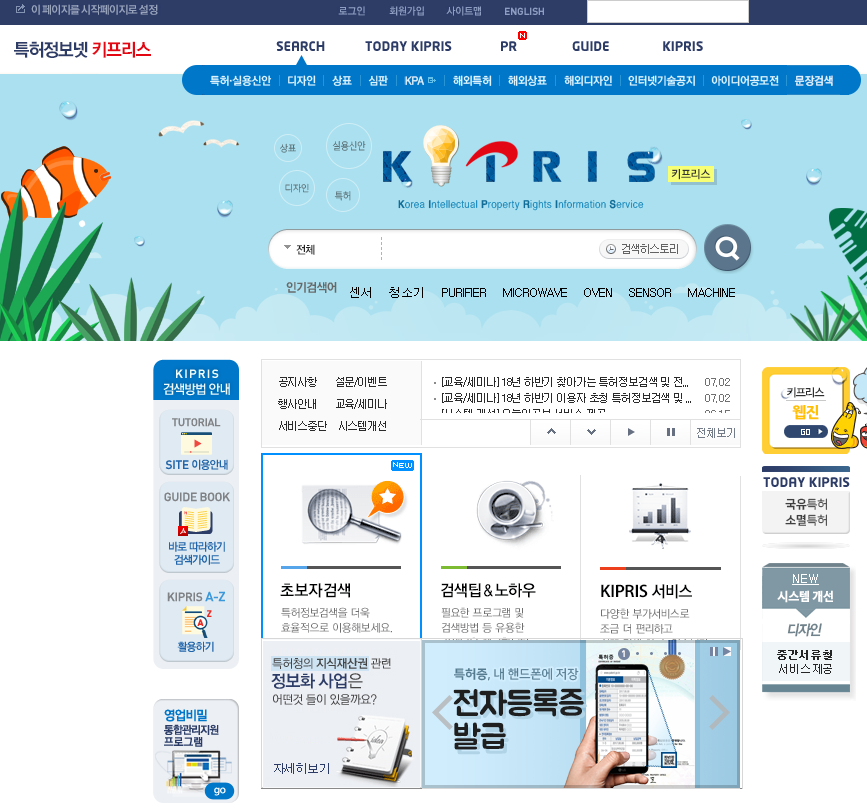Click the set as start page icon
This screenshot has width=867, height=812.
click(x=20, y=9)
